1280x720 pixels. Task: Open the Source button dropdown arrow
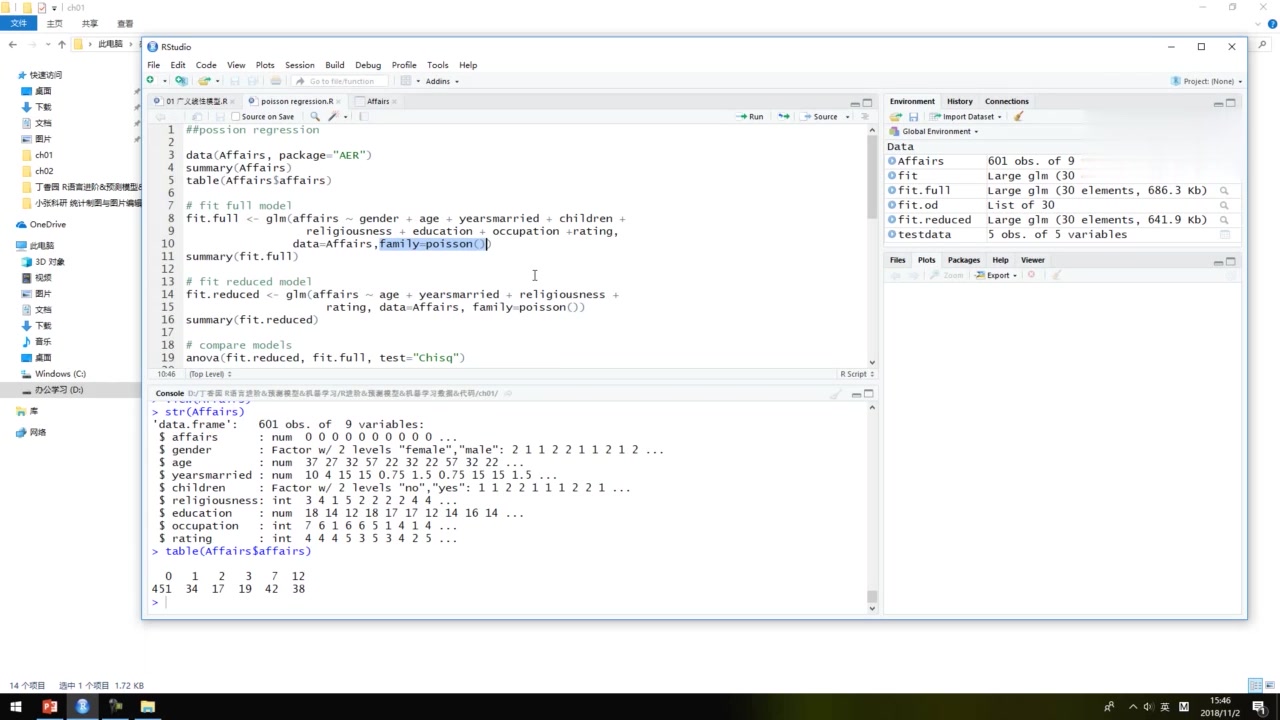click(848, 117)
